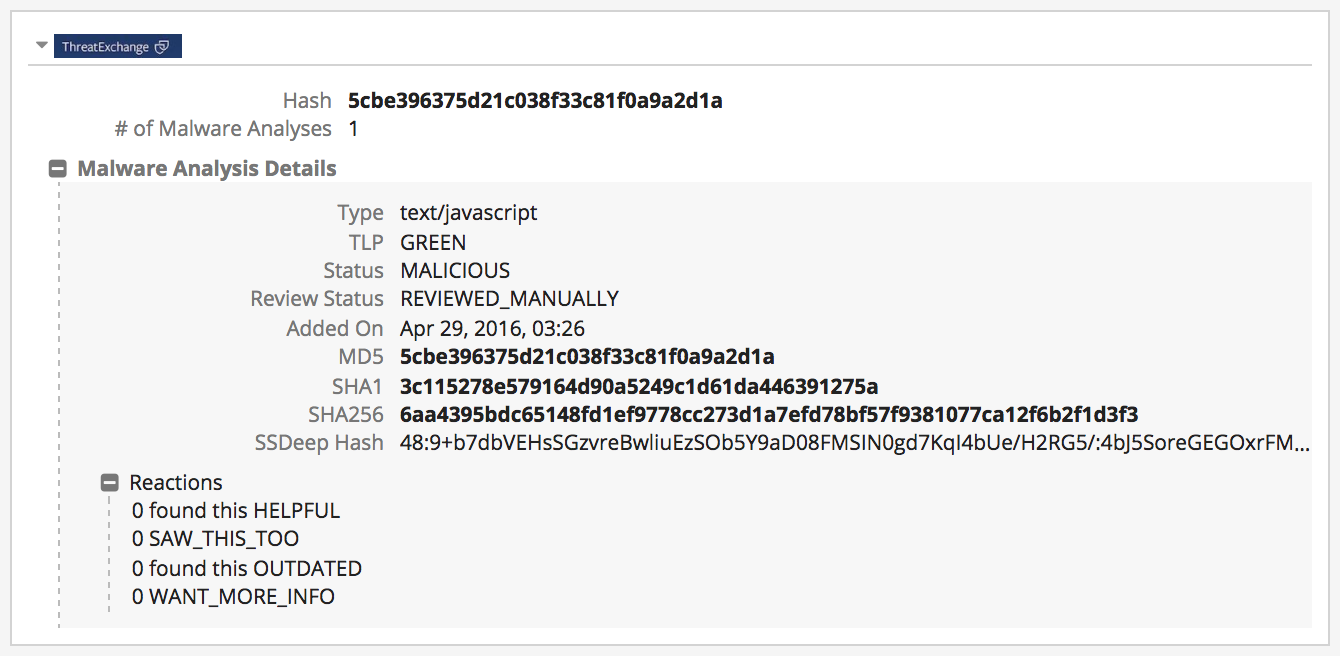Image resolution: width=1340 pixels, height=656 pixels.
Task: Click the MALICIOUS status value
Action: [x=455, y=271]
